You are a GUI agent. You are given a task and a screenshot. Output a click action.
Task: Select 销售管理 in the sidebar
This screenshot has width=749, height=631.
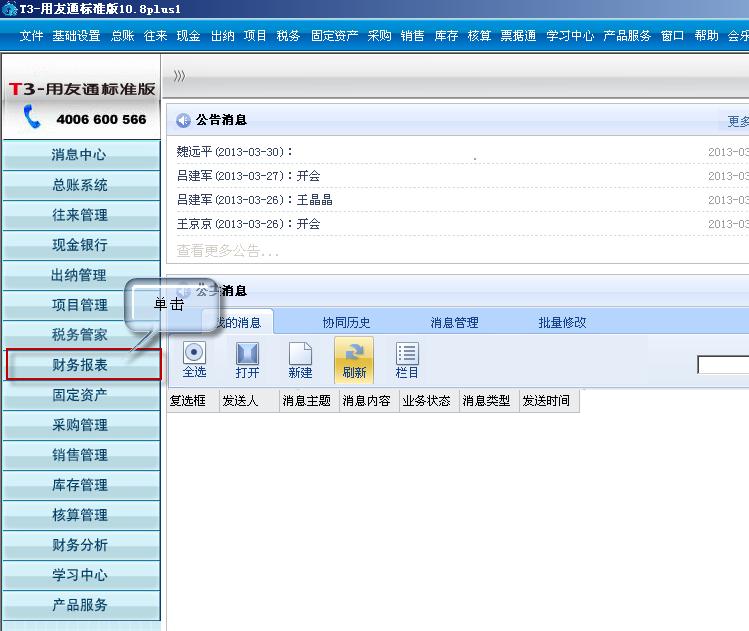(81, 455)
